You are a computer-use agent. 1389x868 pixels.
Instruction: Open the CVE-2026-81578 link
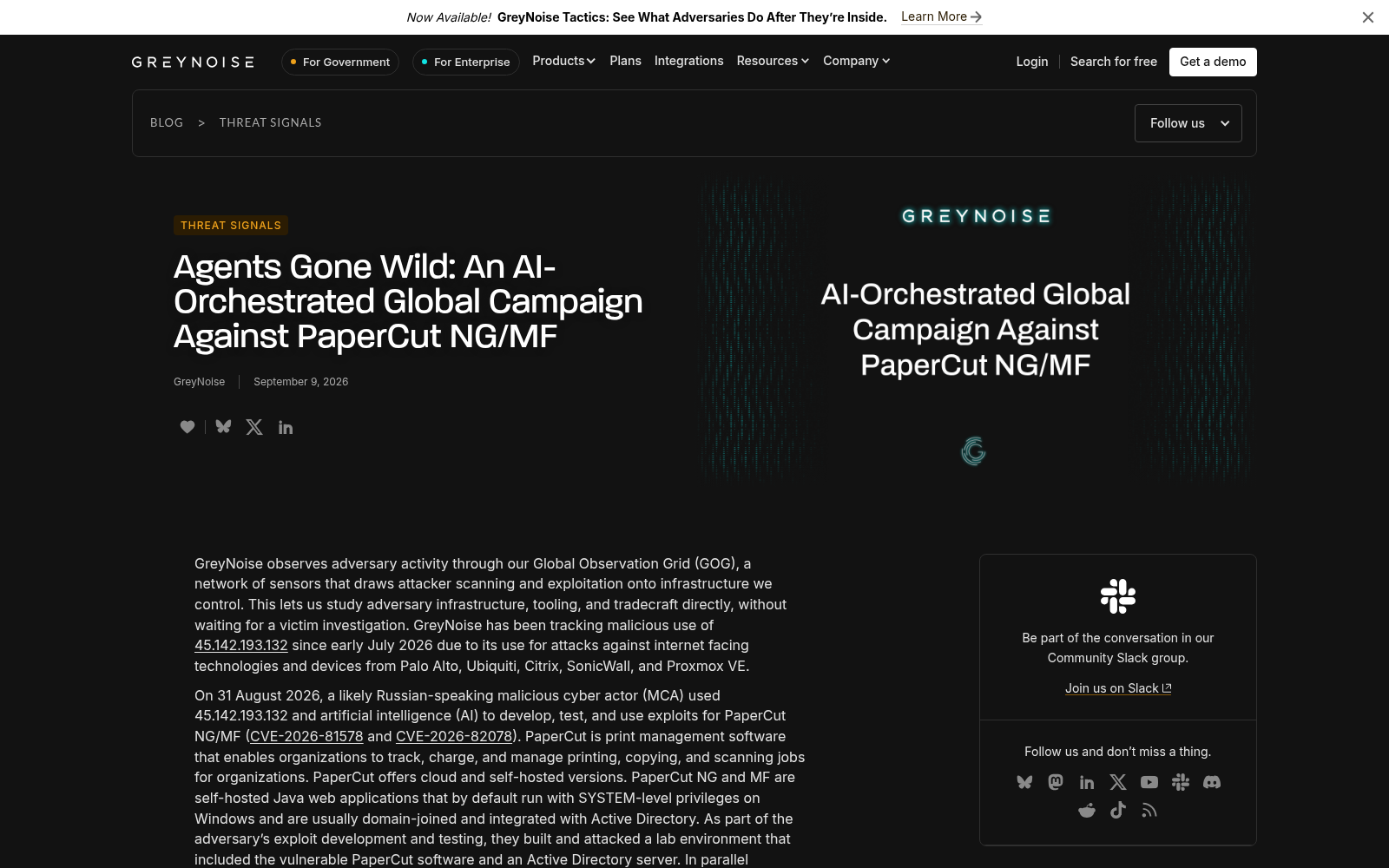(x=306, y=736)
